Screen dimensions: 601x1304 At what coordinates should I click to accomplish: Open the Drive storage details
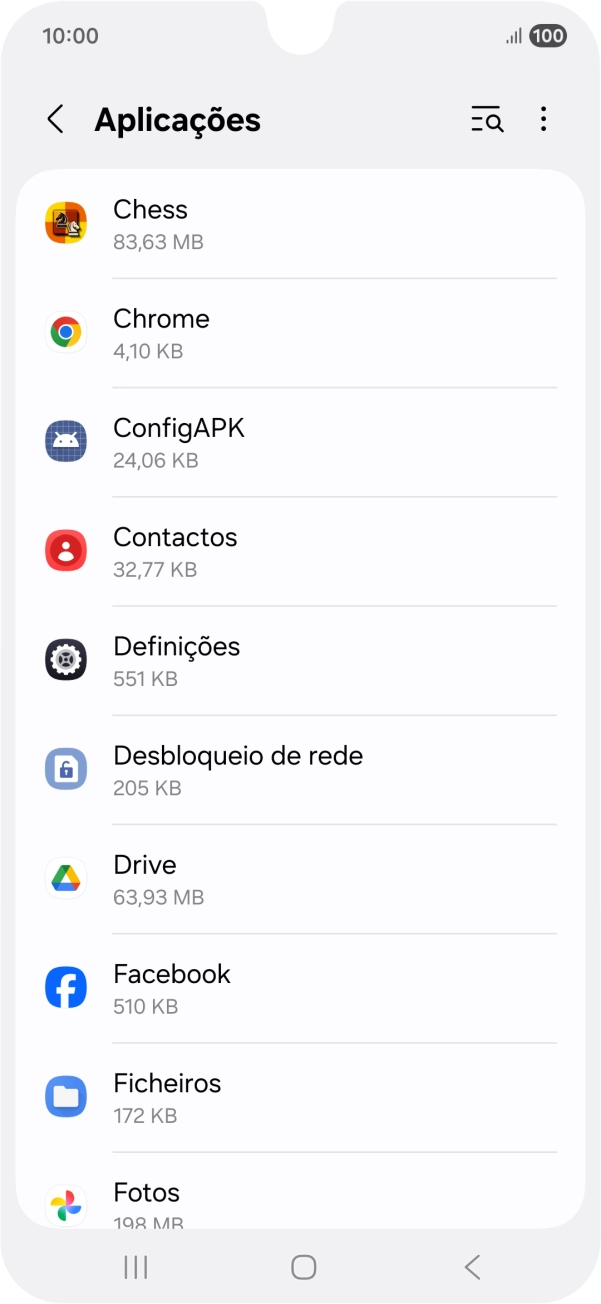tap(300, 878)
